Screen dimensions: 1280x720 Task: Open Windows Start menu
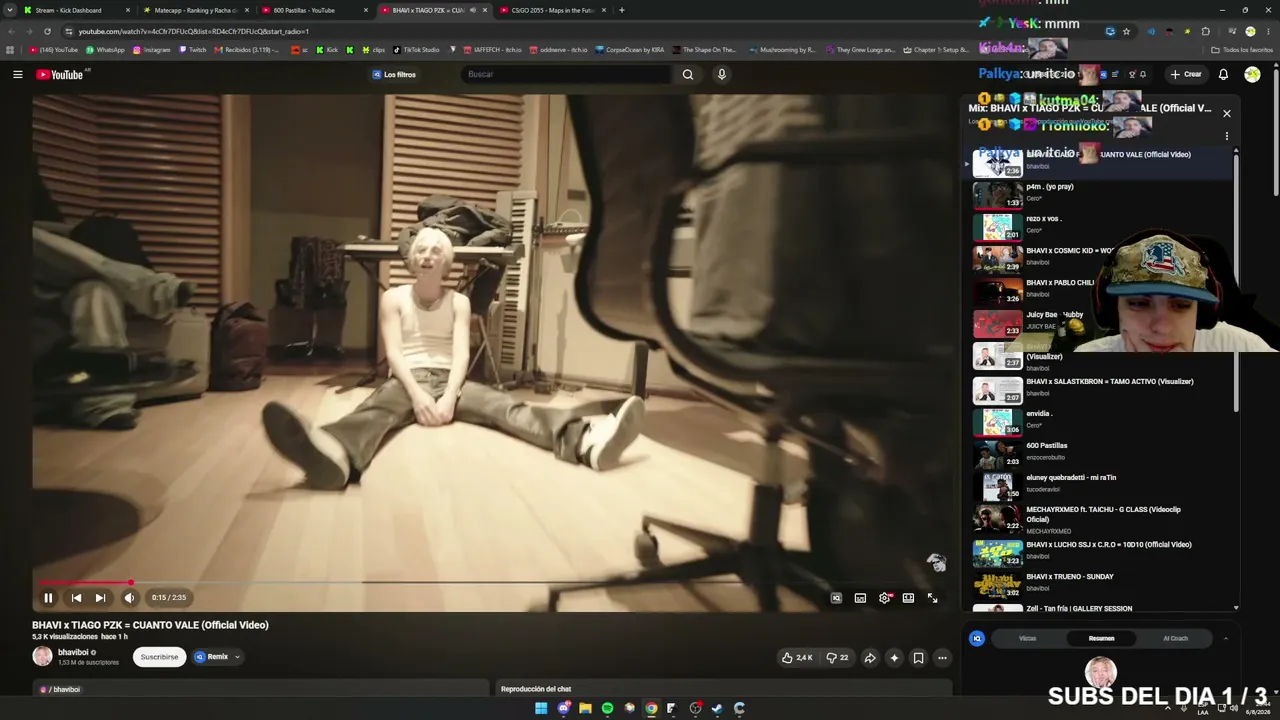(x=541, y=708)
